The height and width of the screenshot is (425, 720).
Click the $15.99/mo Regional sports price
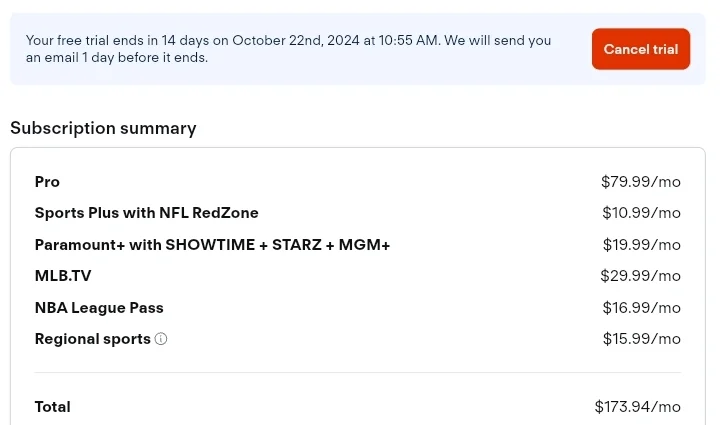641,339
